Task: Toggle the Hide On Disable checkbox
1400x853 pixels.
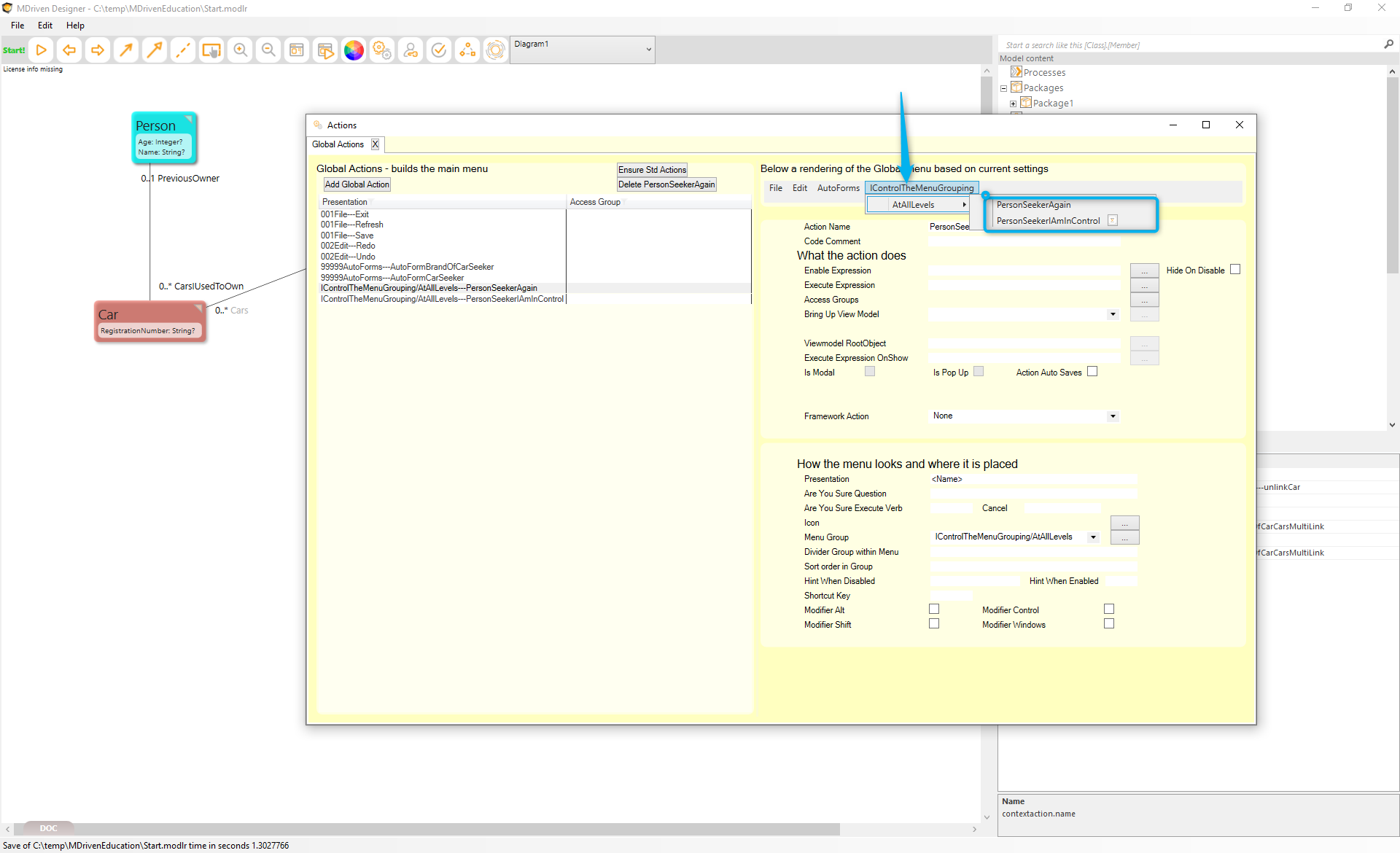Action: coord(1235,270)
